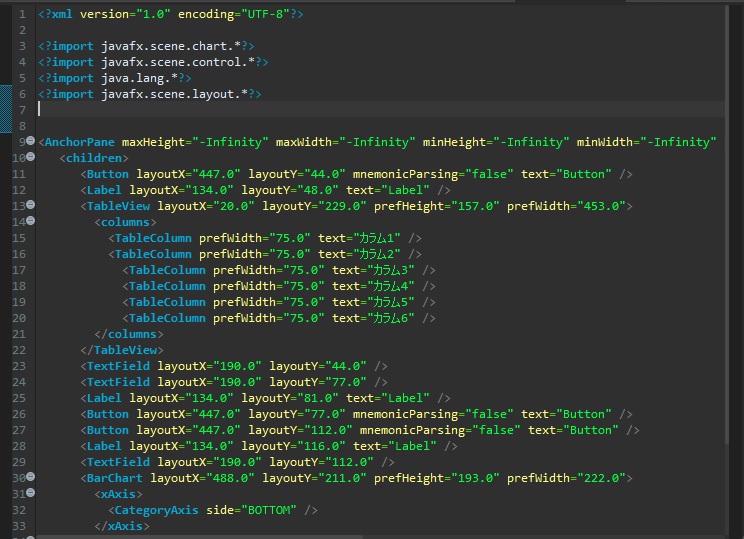Click the CategoryAxis side BOTTOM line
This screenshot has height=539, width=744.
pos(213,510)
